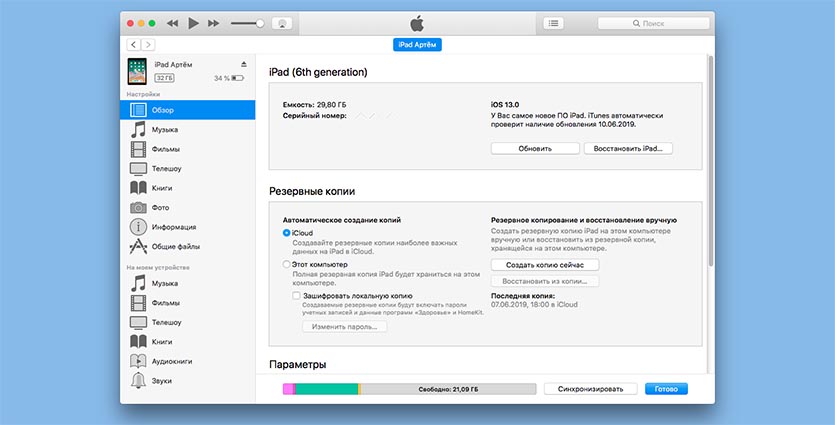Viewport: 835px width, 425px height.
Task: Click the Аудиокниги audiobook icon
Action: 138,361
